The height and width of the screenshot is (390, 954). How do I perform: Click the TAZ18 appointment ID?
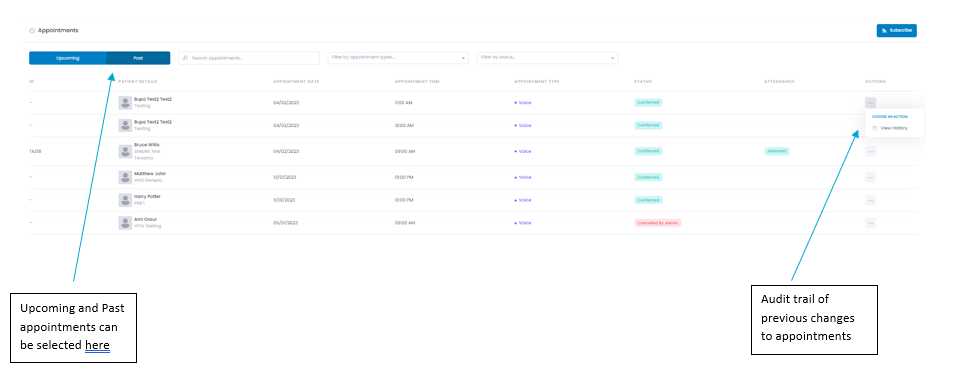pos(35,151)
